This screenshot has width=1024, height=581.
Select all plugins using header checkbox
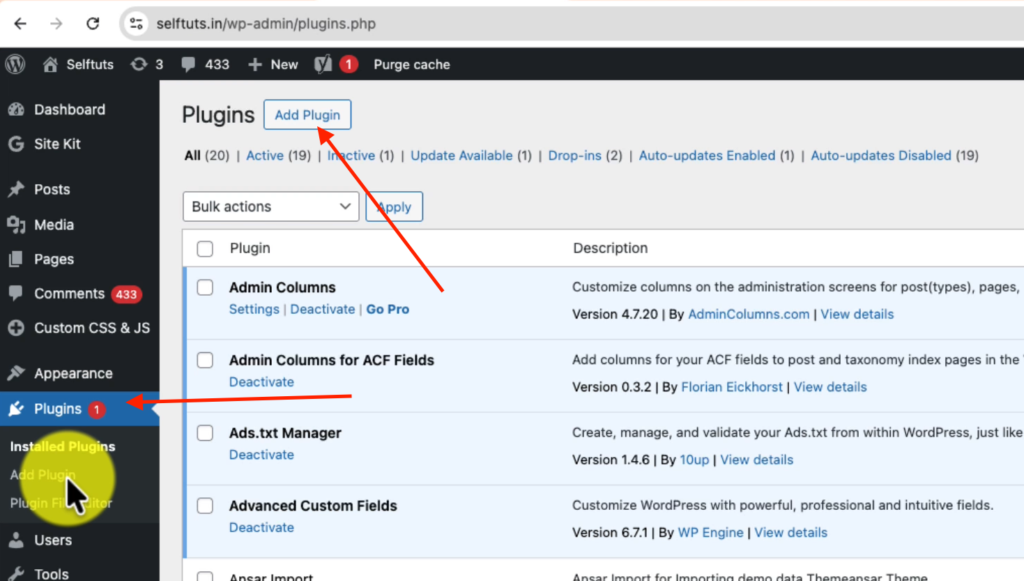[x=205, y=248]
